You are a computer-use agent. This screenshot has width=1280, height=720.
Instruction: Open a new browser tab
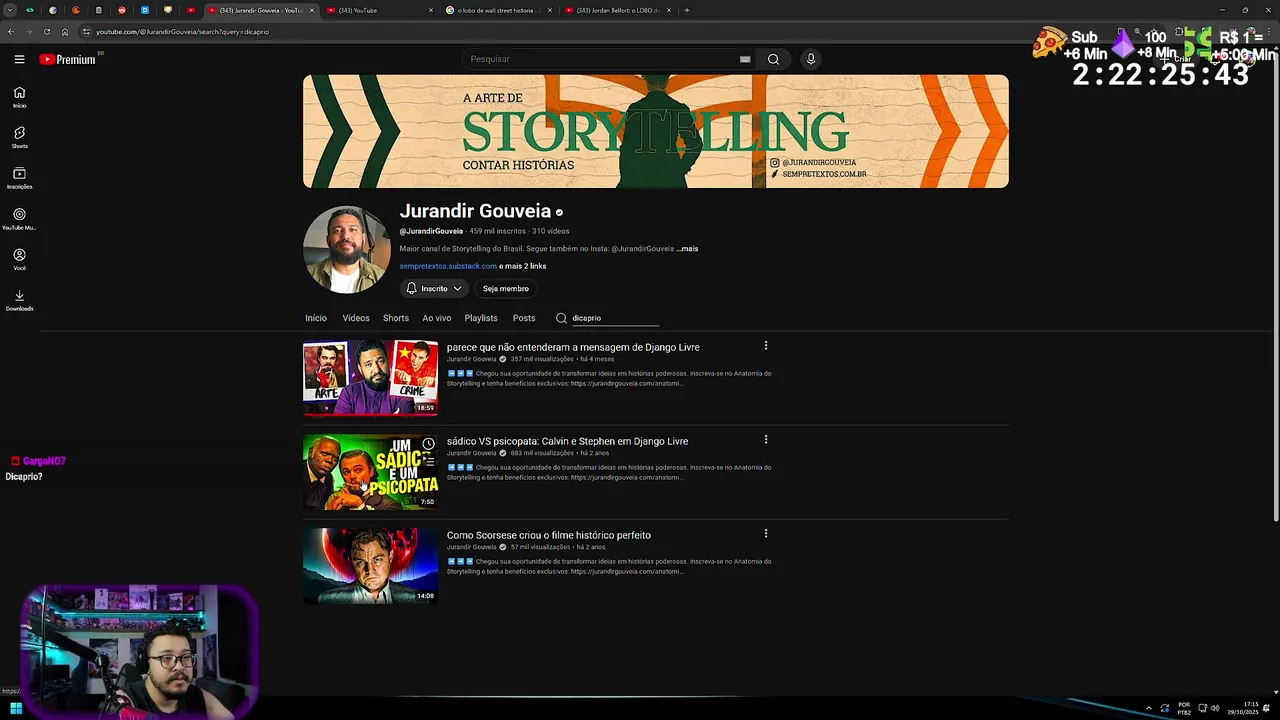tap(687, 10)
